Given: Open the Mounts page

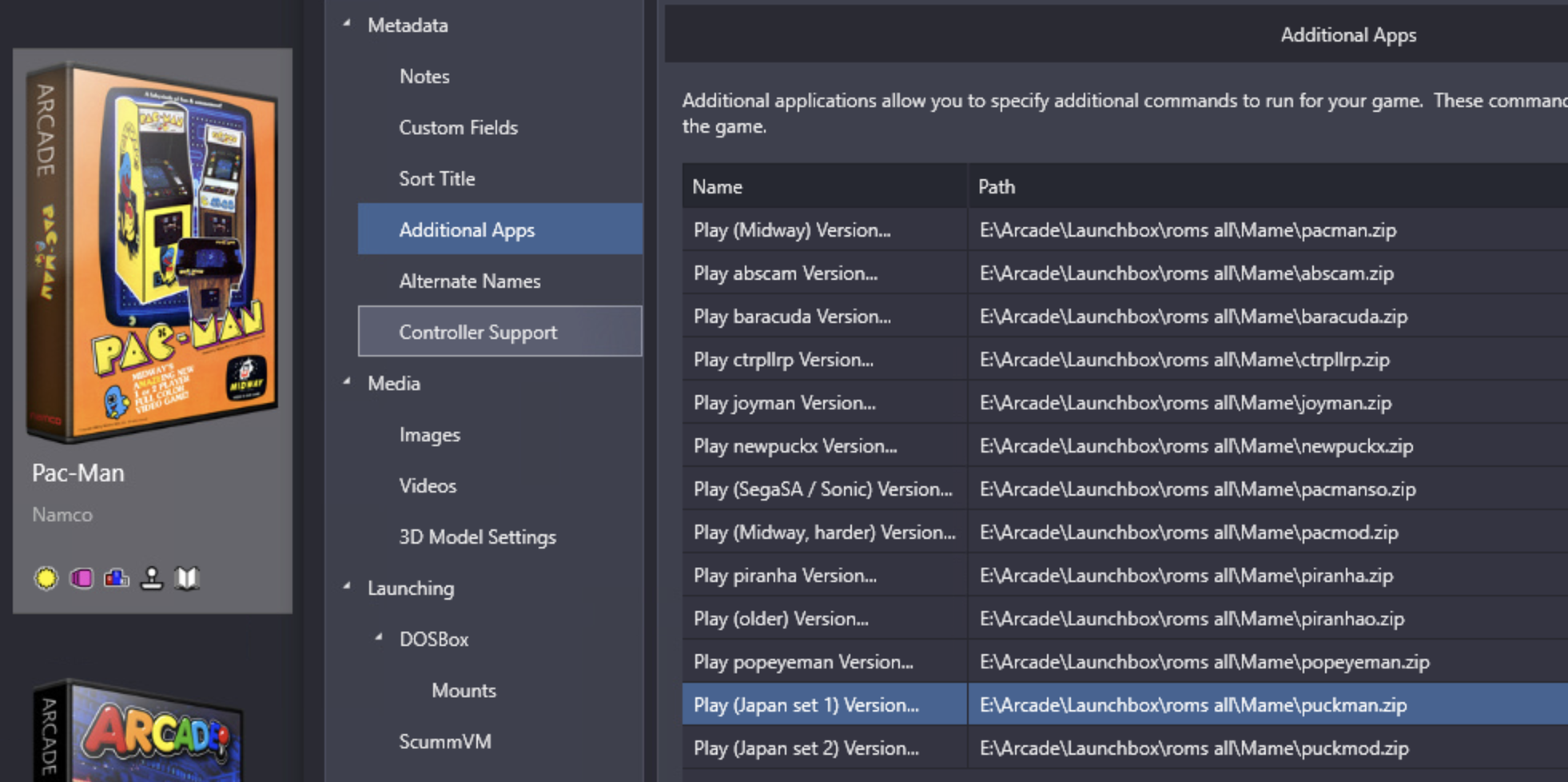Looking at the screenshot, I should tap(464, 691).
